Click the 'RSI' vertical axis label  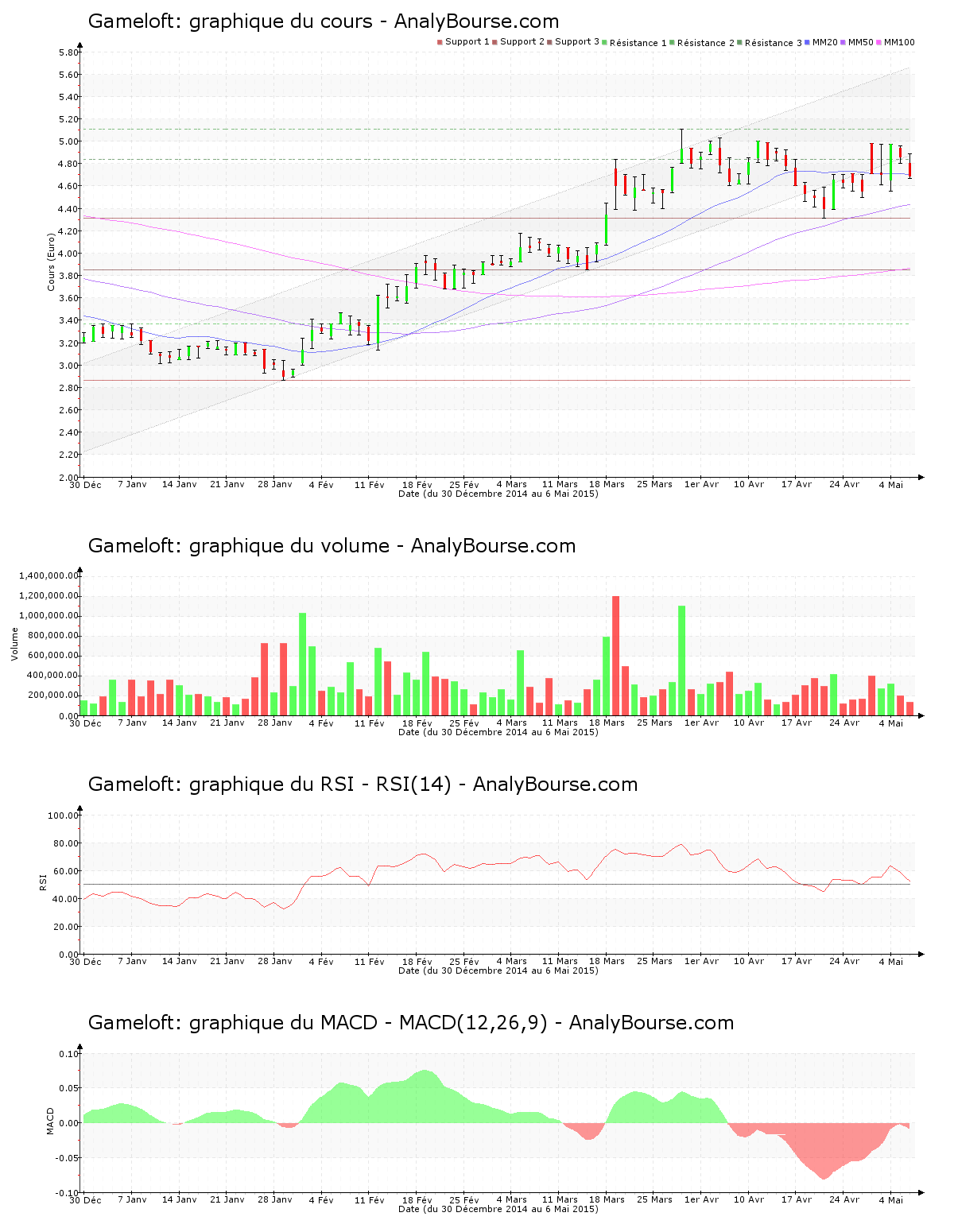coord(42,881)
